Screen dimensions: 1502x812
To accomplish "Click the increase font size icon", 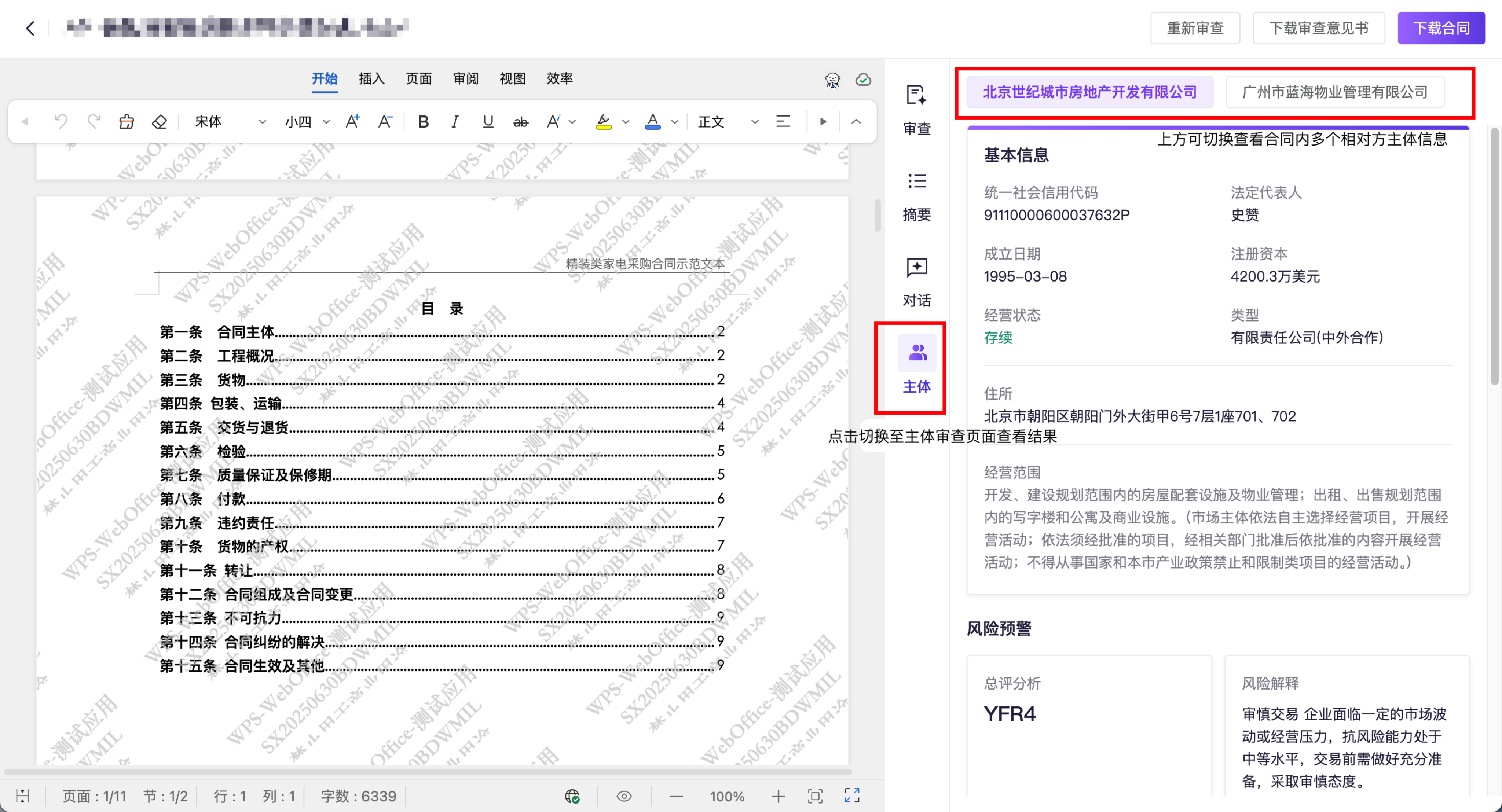I will pyautogui.click(x=352, y=122).
